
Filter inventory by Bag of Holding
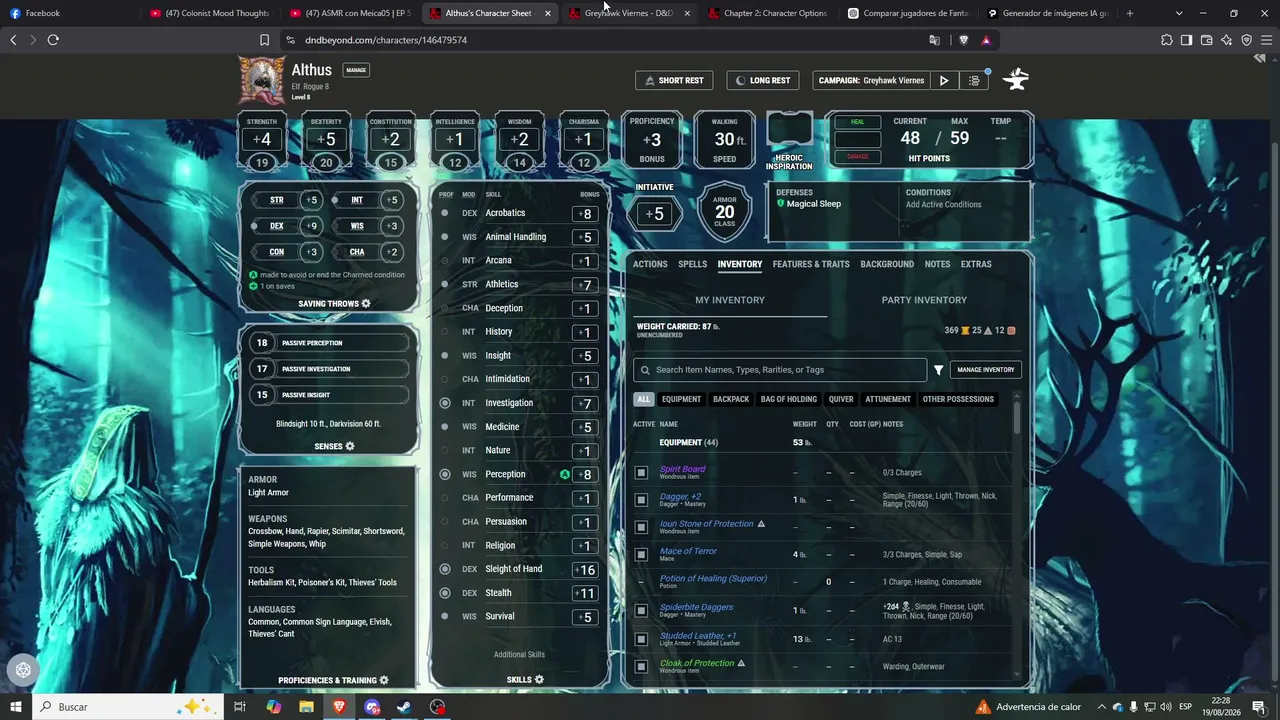pos(789,399)
